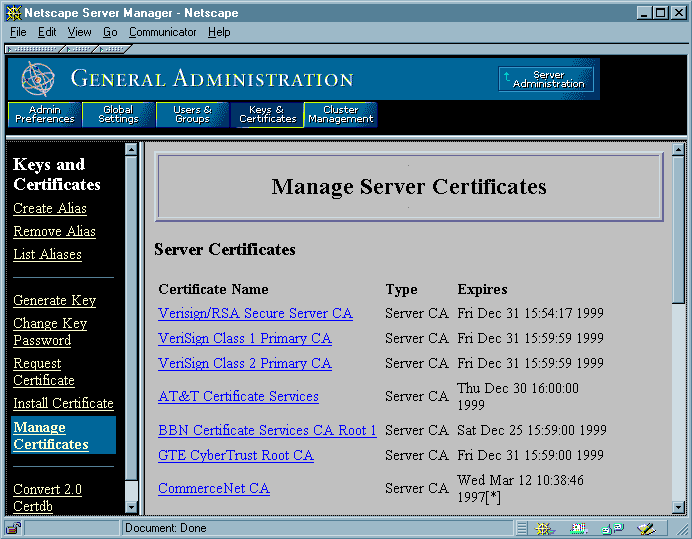Click the security padlock icon in status bar

[x=13, y=528]
